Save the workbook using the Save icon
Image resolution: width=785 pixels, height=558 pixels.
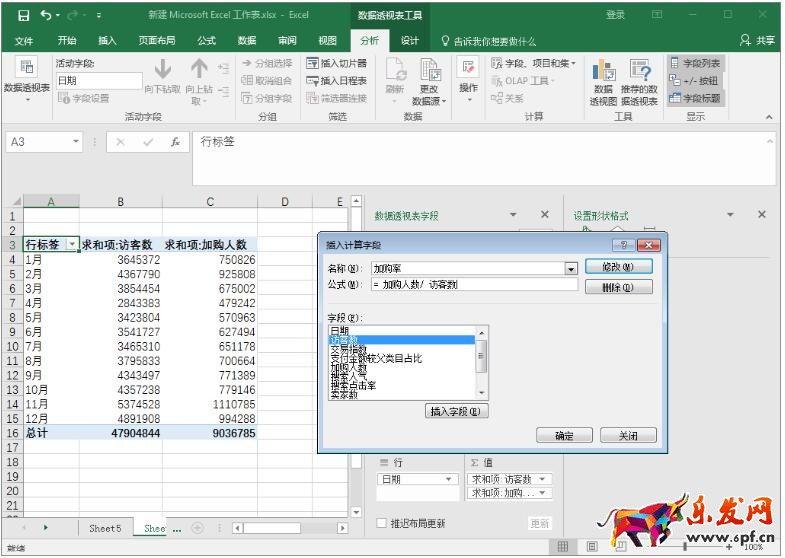[24, 16]
